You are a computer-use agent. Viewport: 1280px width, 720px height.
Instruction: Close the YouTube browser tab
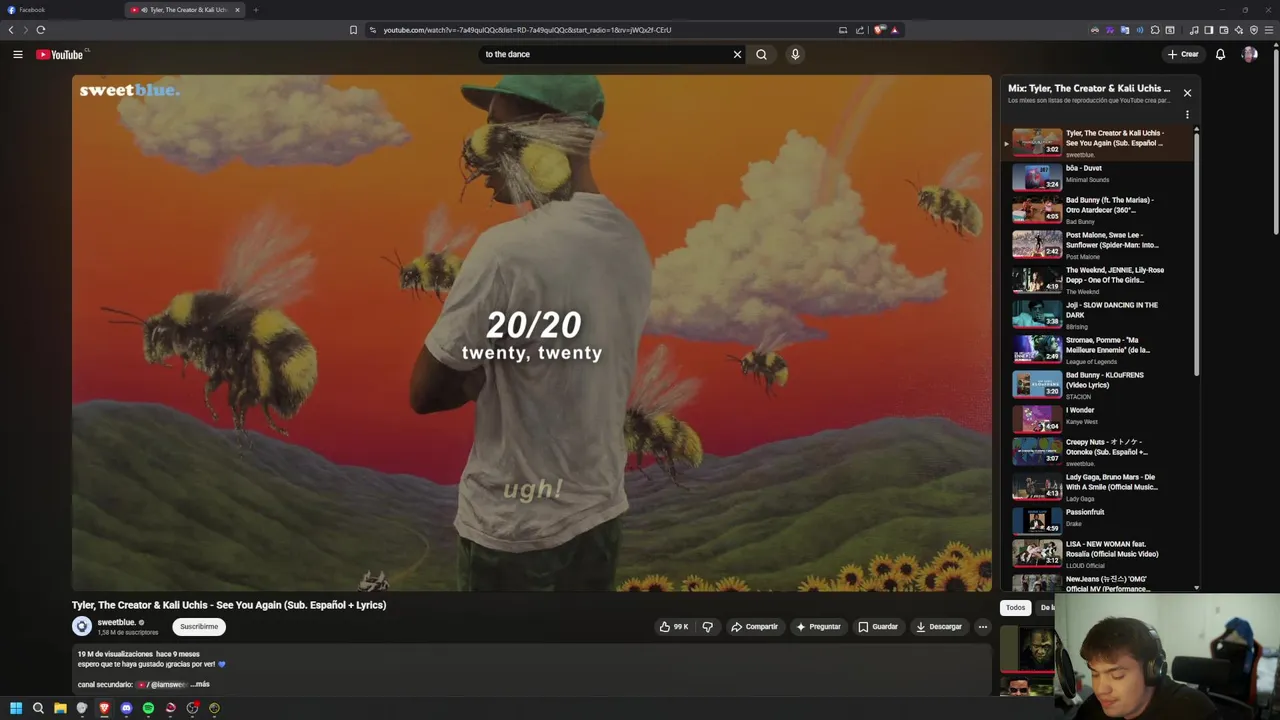(x=237, y=10)
